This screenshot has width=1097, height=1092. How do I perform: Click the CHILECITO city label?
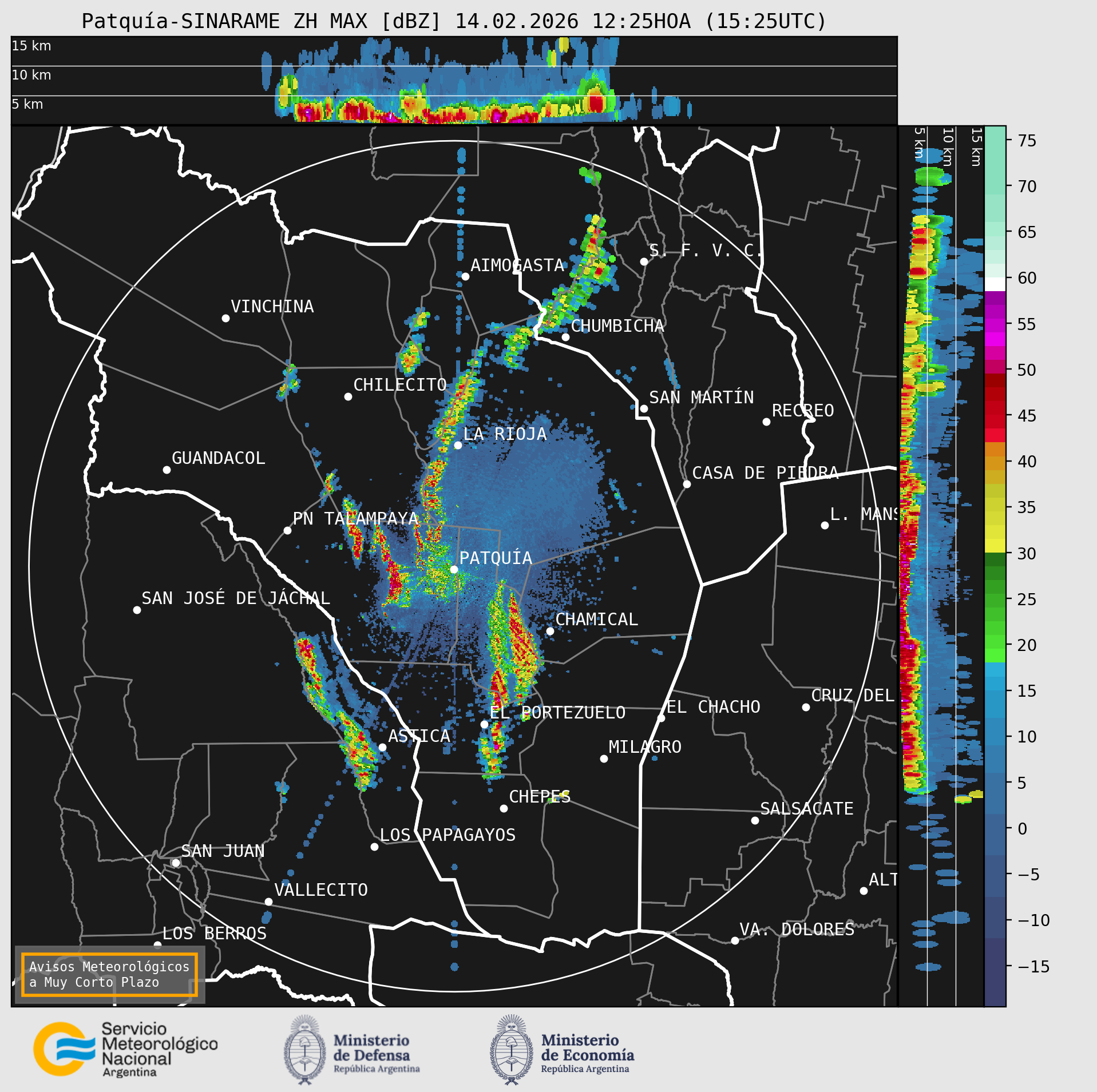(400, 384)
